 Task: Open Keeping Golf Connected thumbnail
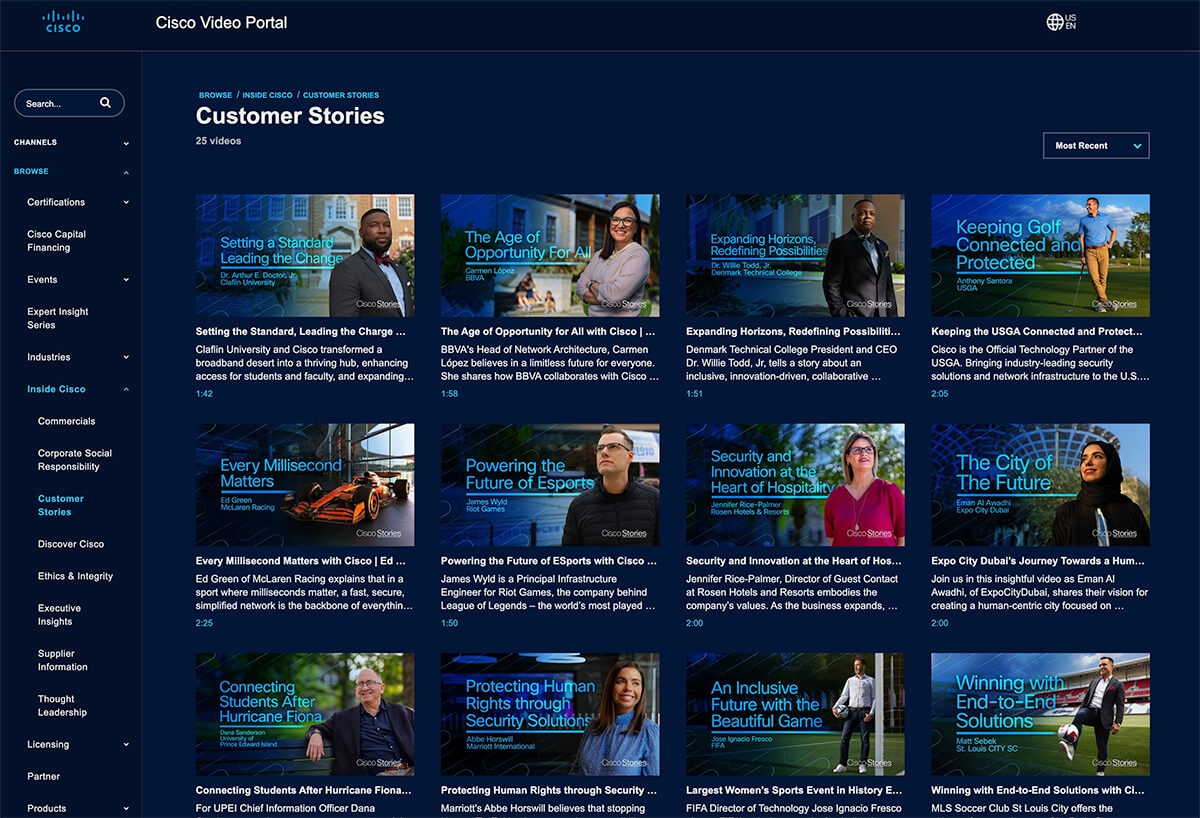(x=1040, y=255)
